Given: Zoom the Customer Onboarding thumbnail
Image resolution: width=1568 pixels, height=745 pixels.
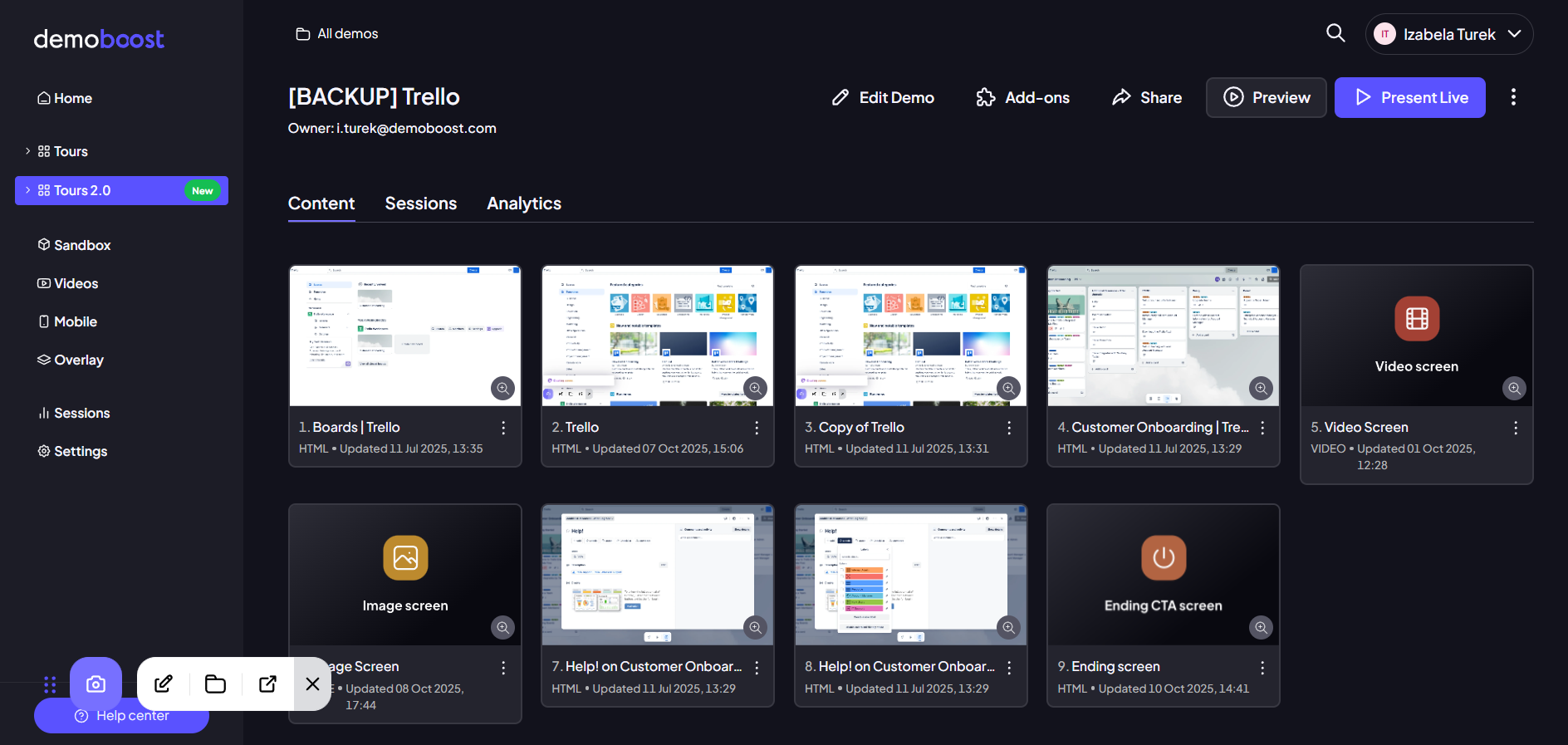Looking at the screenshot, I should 1261,388.
